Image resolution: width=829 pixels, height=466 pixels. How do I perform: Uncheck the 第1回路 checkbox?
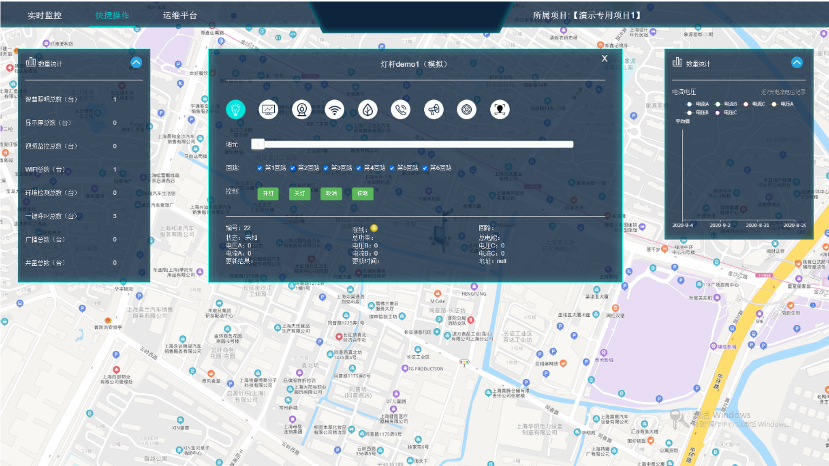pyautogui.click(x=260, y=168)
